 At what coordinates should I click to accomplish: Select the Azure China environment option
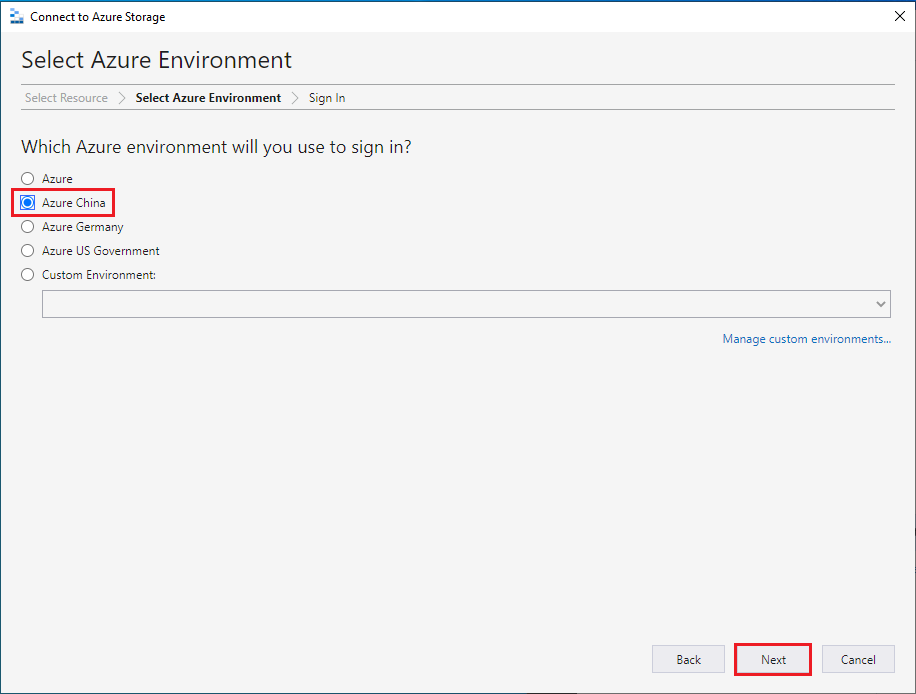(x=27, y=202)
